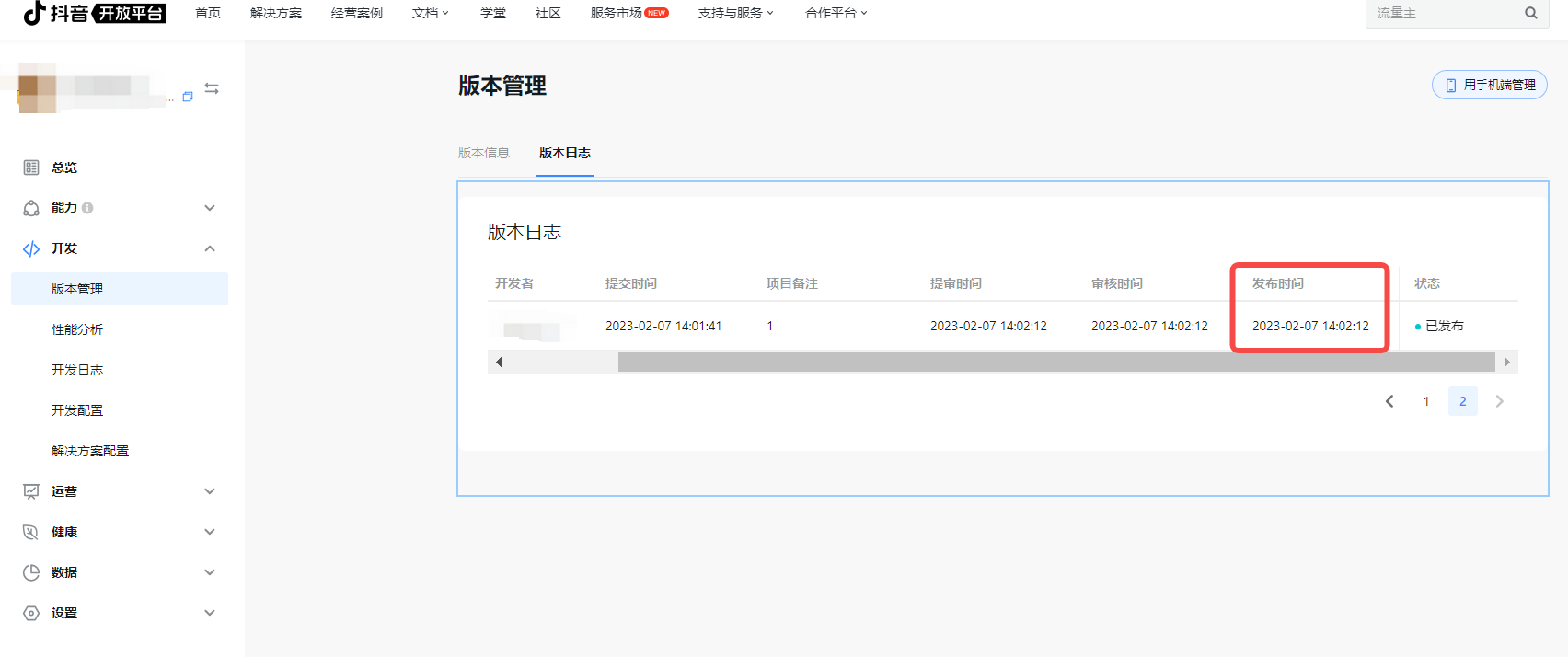The image size is (1568, 657).
Task: Click the copy icon beside account name
Action: (188, 97)
